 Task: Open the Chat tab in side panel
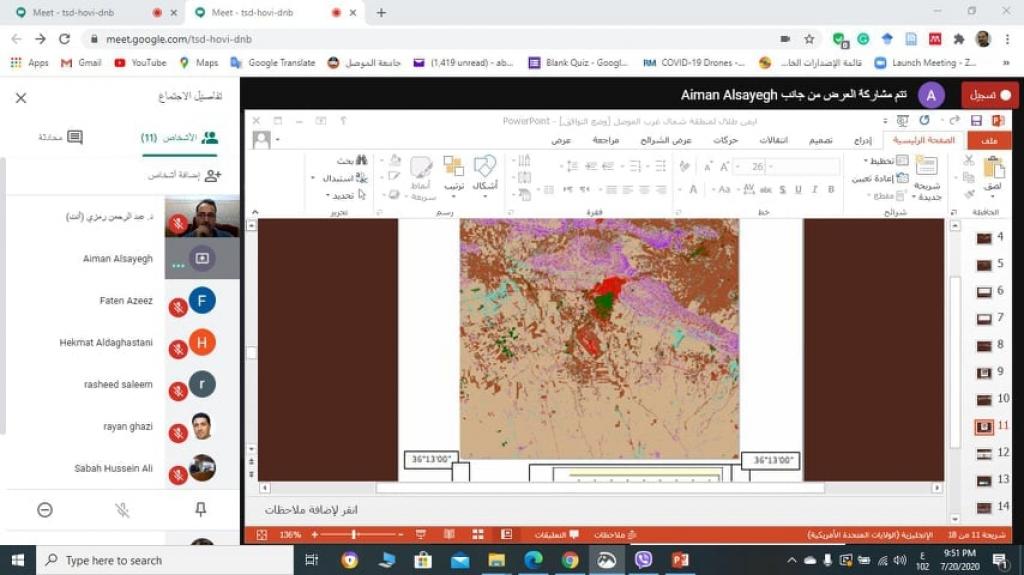pyautogui.click(x=61, y=138)
